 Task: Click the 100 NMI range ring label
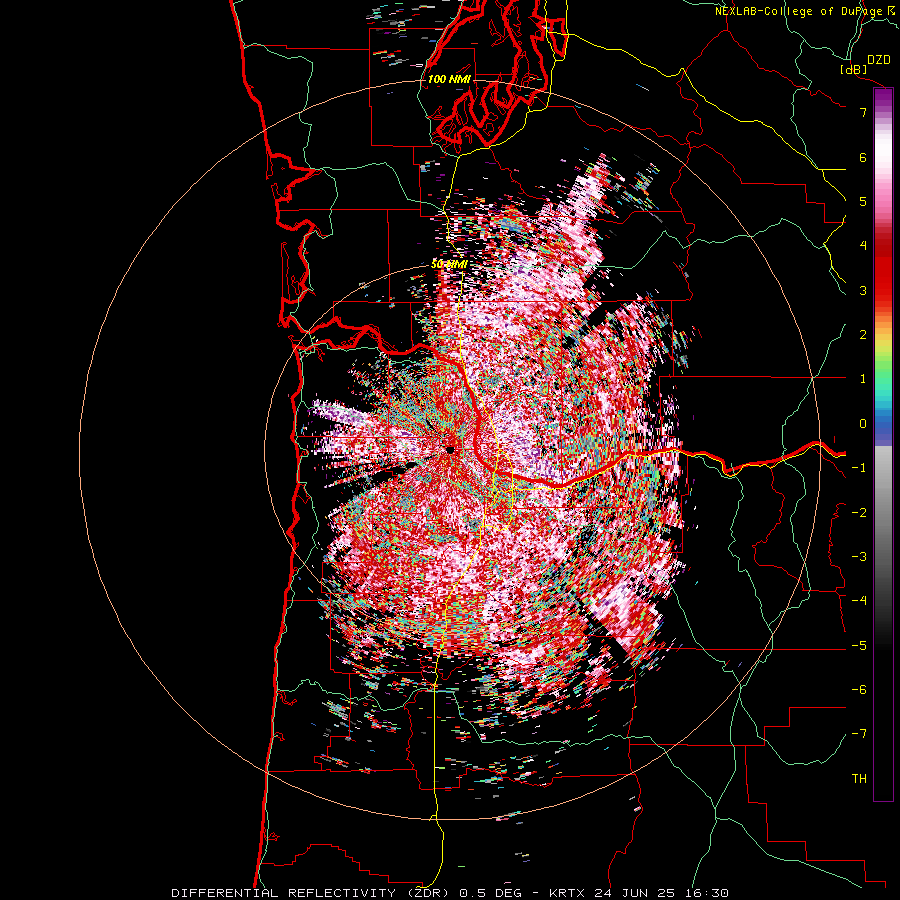pyautogui.click(x=449, y=79)
